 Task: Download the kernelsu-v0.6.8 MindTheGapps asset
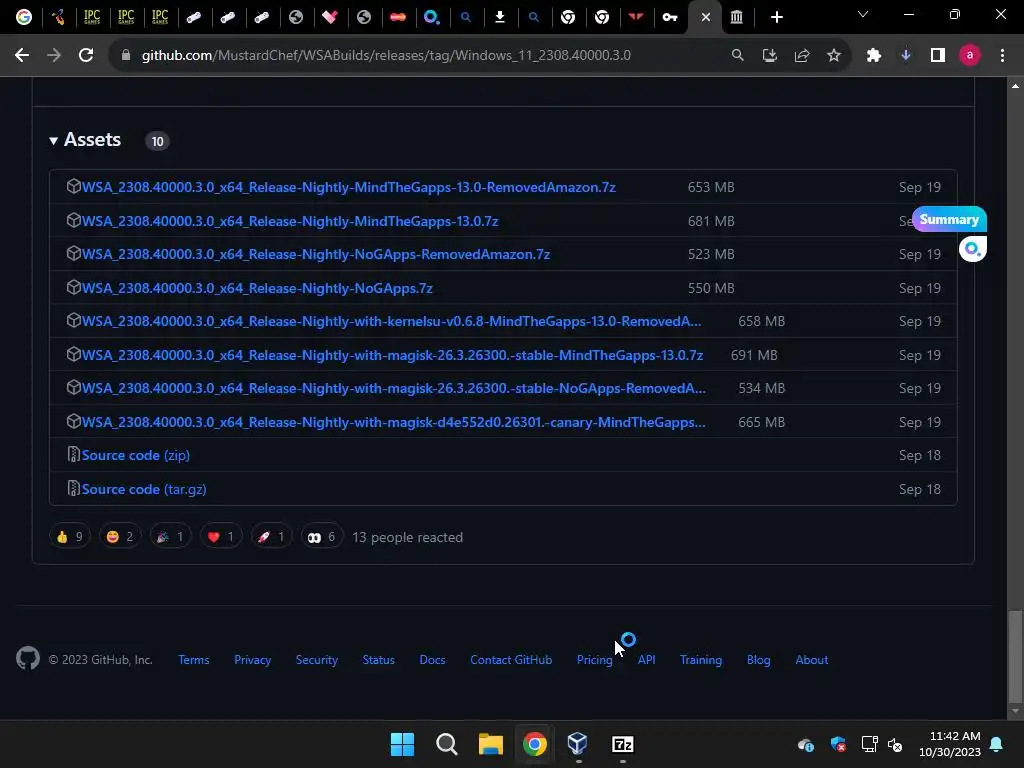391,321
